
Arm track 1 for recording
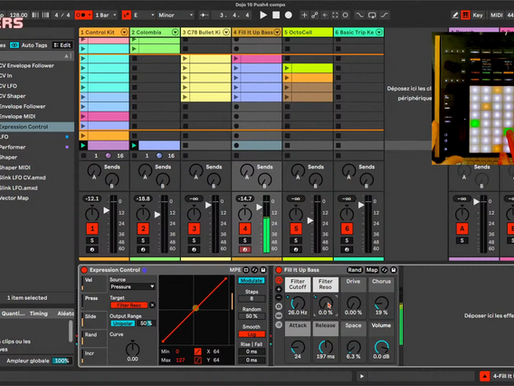(92, 249)
